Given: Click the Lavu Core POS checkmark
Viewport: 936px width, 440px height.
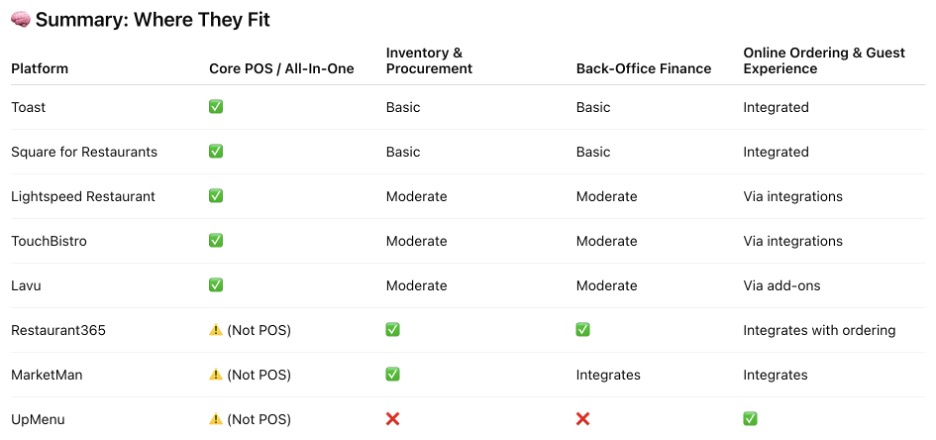Looking at the screenshot, I should point(216,285).
